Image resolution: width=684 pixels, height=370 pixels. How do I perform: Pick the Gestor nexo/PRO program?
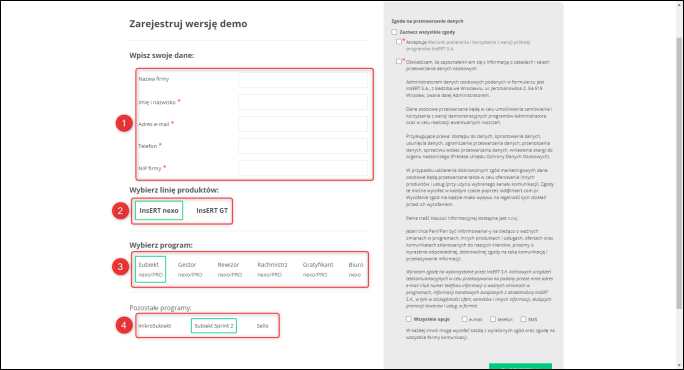(x=190, y=270)
